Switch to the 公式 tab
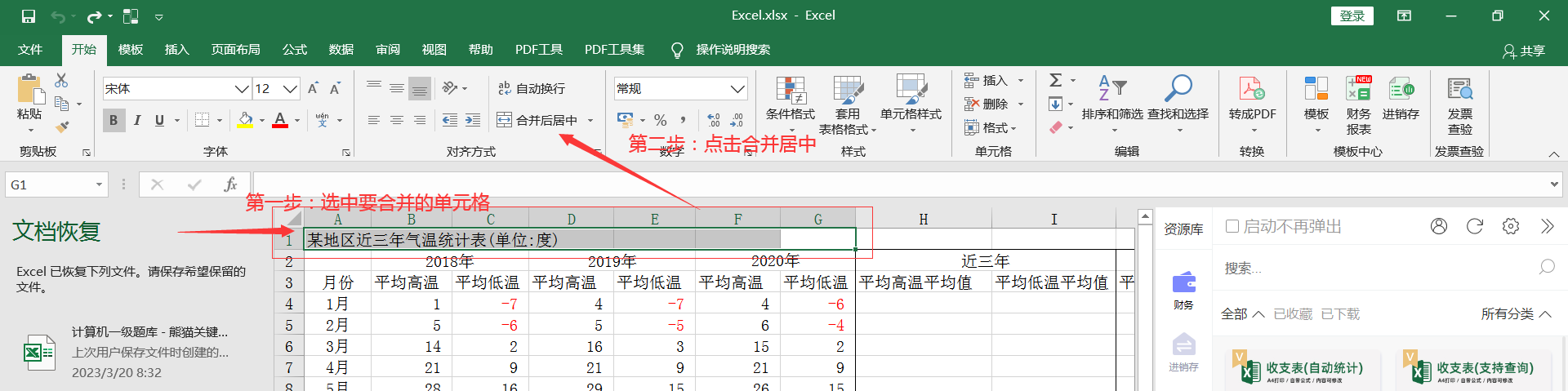The width and height of the screenshot is (1568, 391). pos(295,50)
